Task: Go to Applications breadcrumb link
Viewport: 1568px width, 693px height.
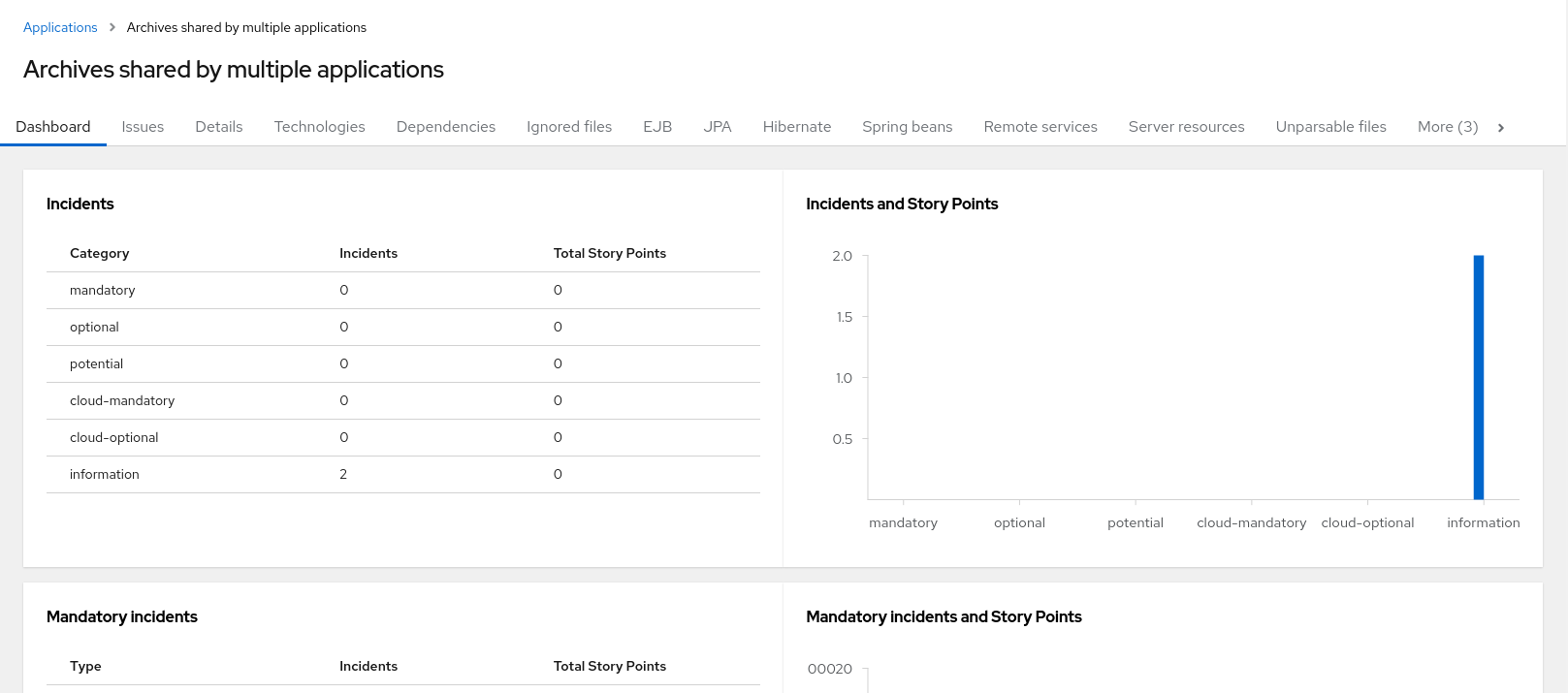Action: click(x=60, y=28)
